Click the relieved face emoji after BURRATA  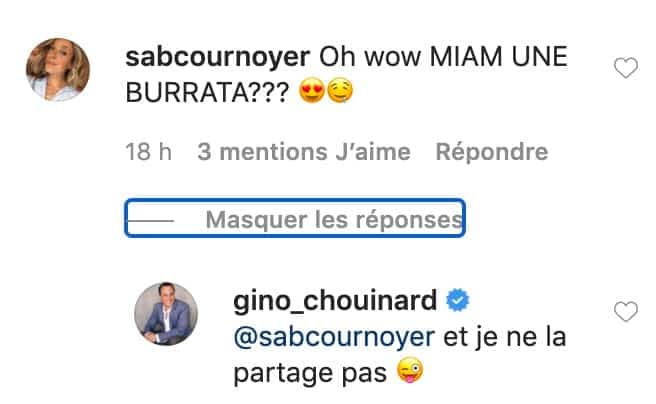[x=340, y=92]
